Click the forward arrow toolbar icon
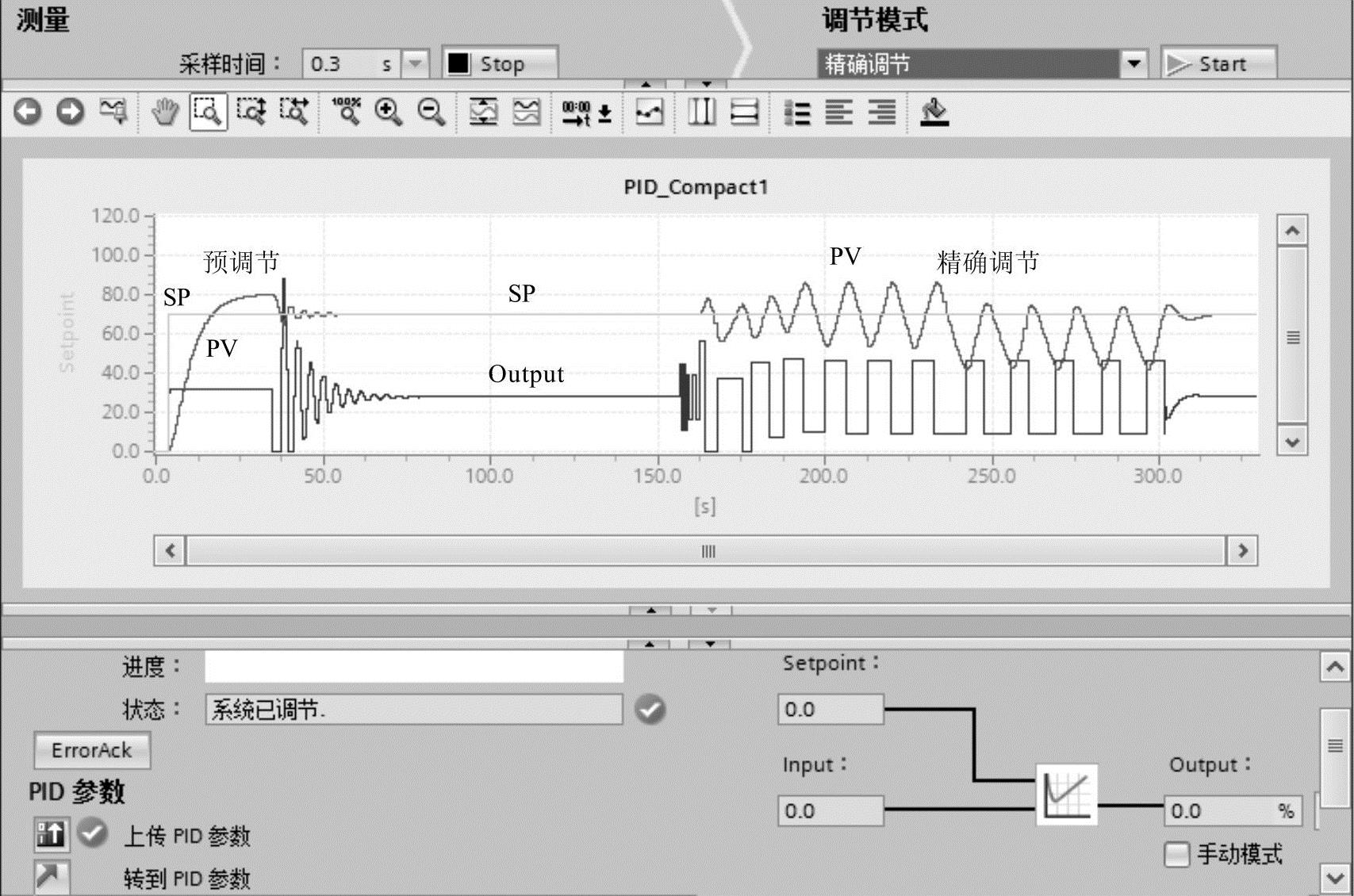1354x896 pixels. (x=71, y=112)
